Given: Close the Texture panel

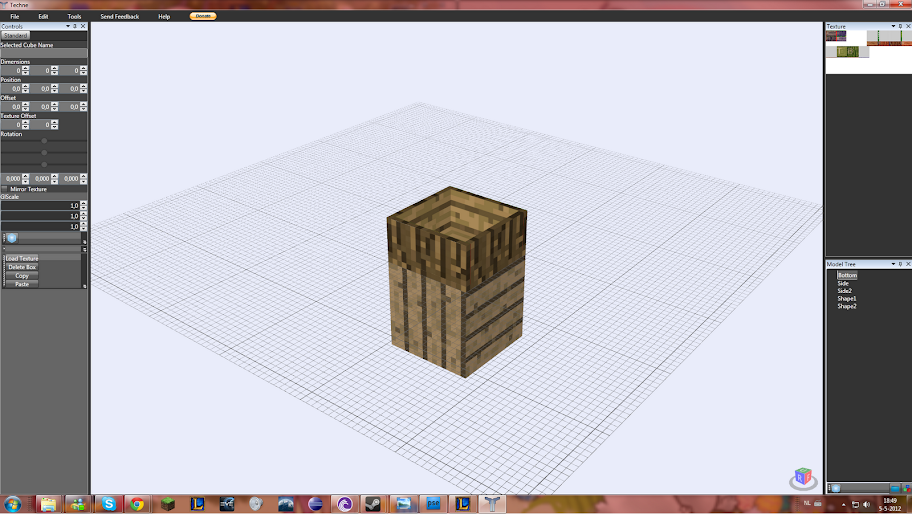Looking at the screenshot, I should point(908,26).
